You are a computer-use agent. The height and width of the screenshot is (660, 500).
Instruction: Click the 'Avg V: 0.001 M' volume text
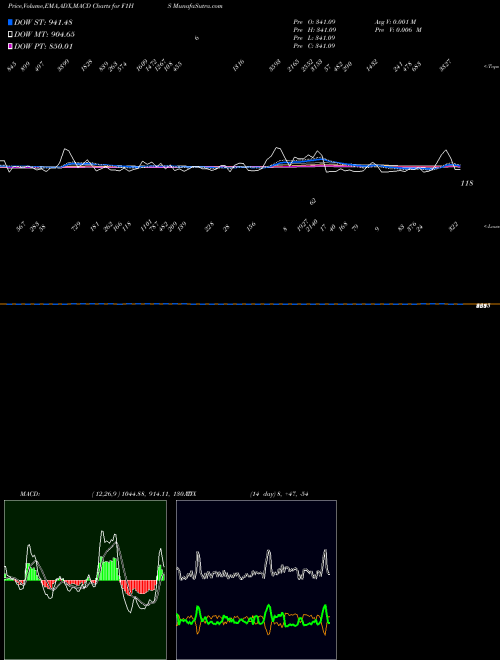click(x=395, y=22)
